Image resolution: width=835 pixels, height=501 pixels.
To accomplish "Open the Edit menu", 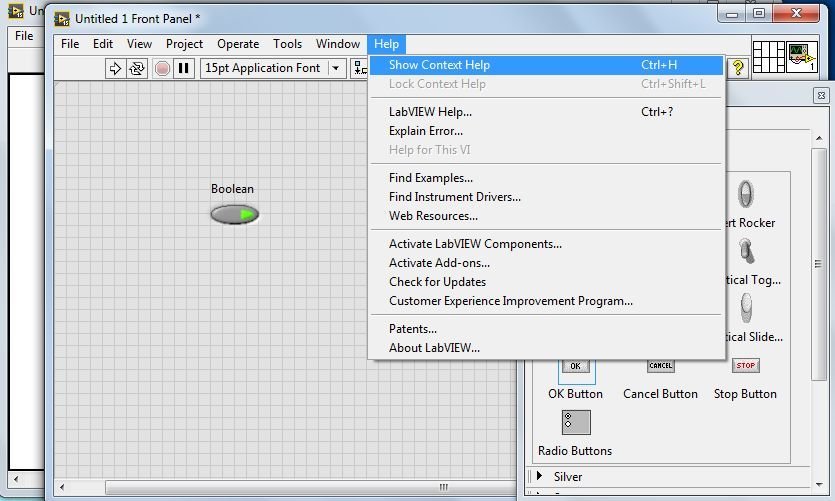I will (103, 44).
